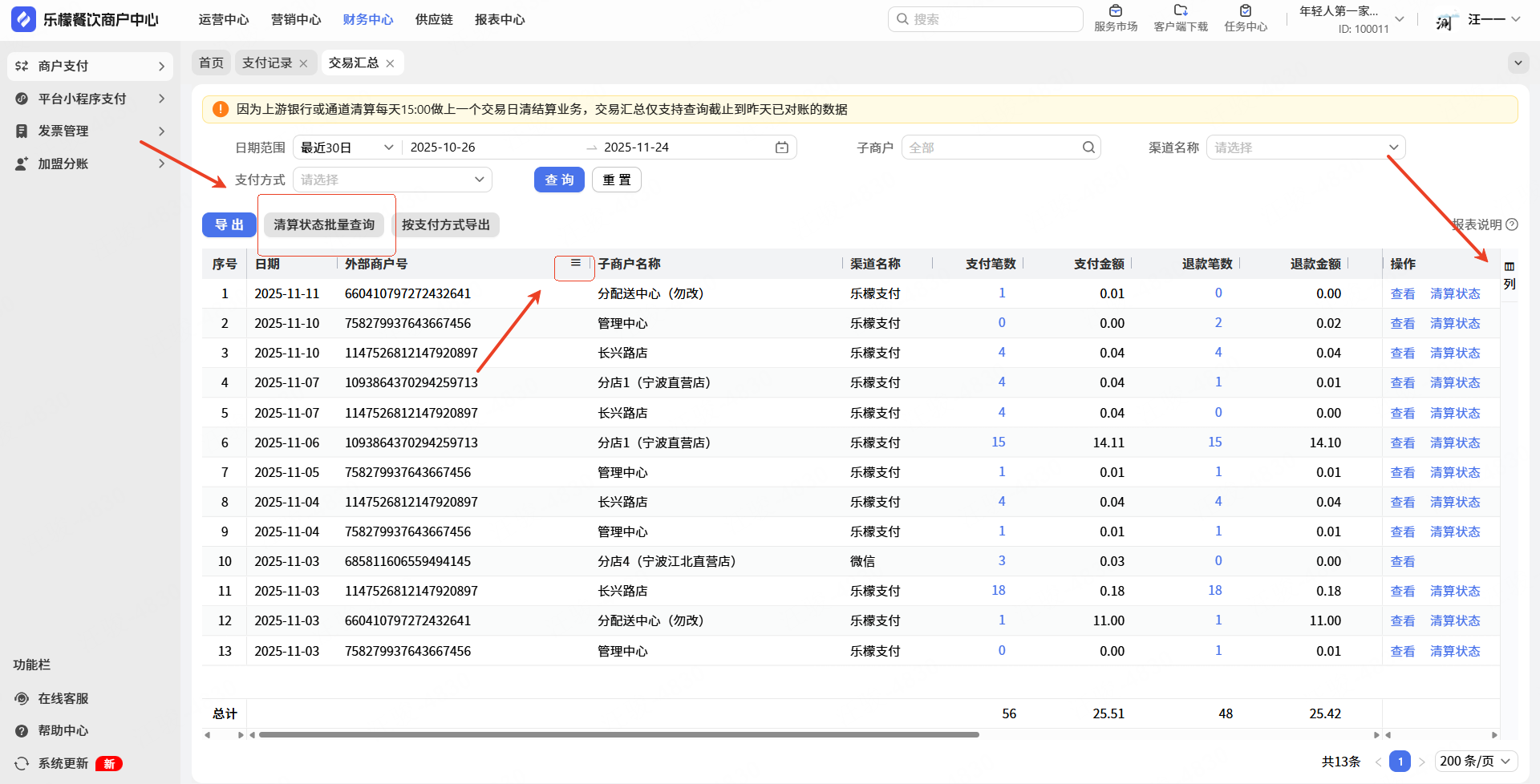Expand the 商户支付 sidebar section
1540x784 pixels.
click(90, 66)
